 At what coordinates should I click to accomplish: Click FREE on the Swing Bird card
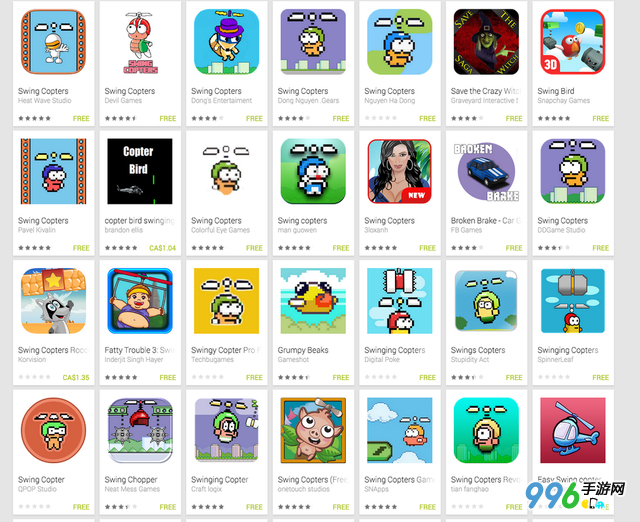pos(600,118)
